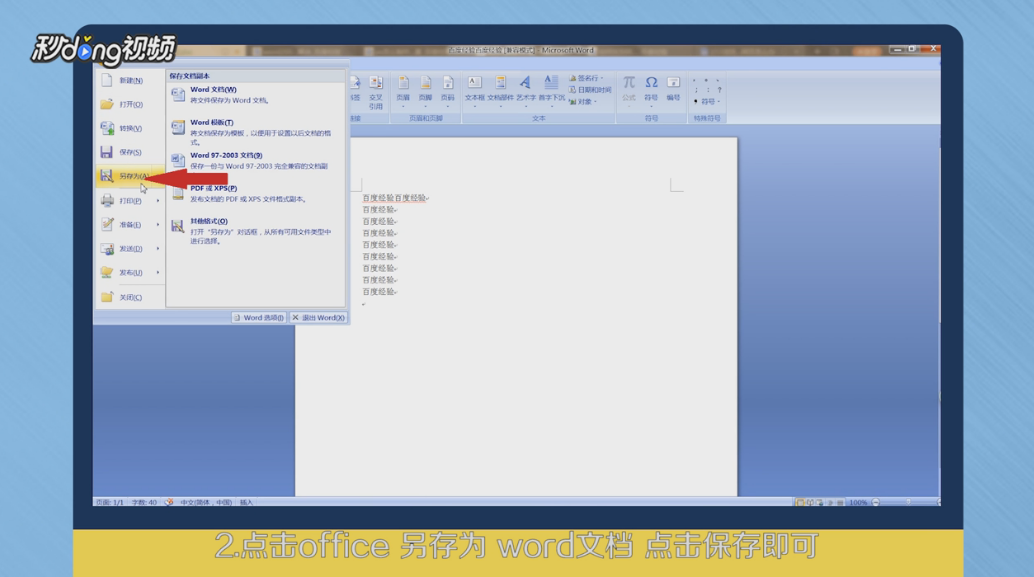Screen dimensions: 1034x577
Task: Select 关闭(C) to close the document
Action: click(129, 297)
